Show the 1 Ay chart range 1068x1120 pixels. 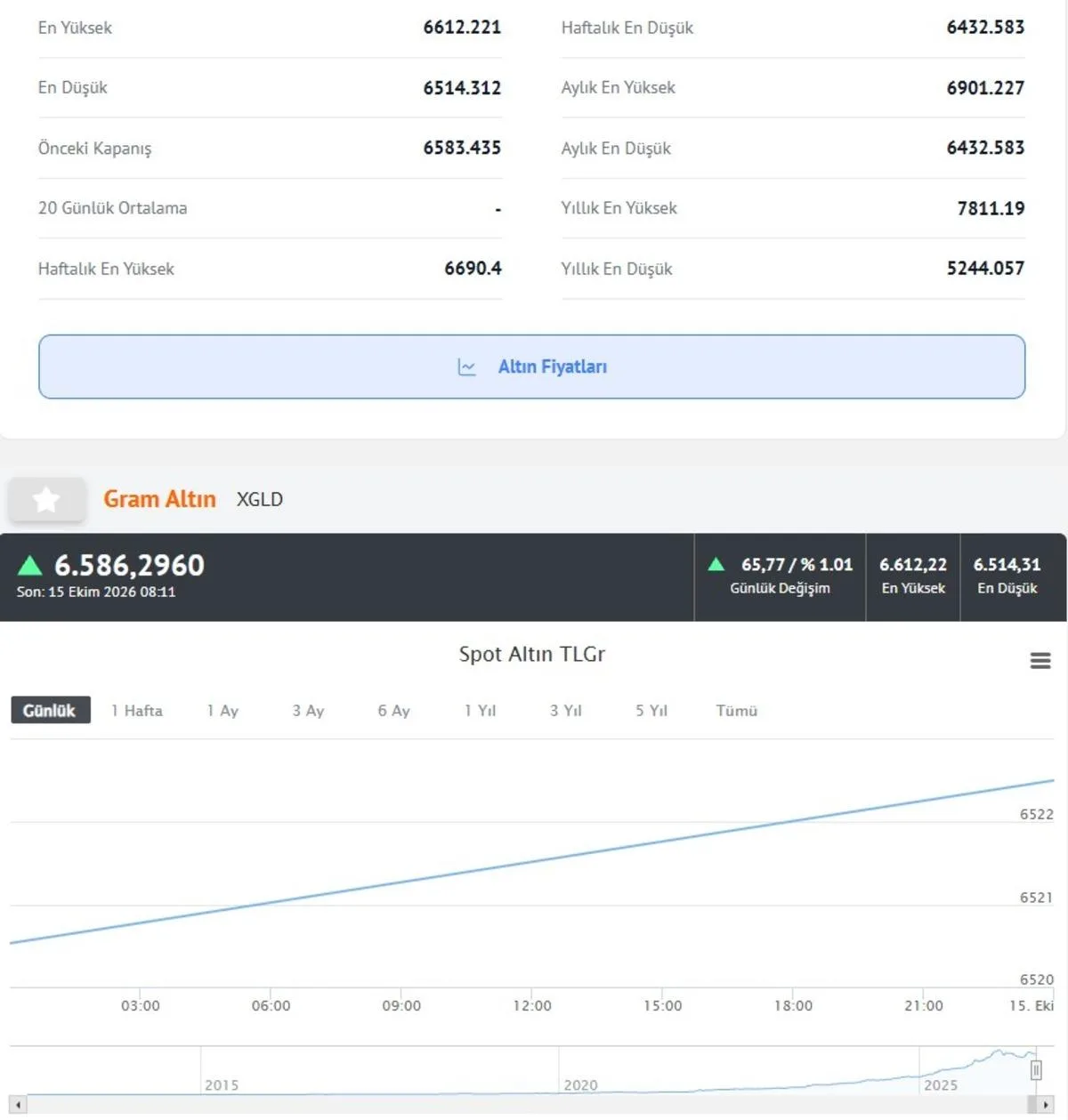point(222,710)
